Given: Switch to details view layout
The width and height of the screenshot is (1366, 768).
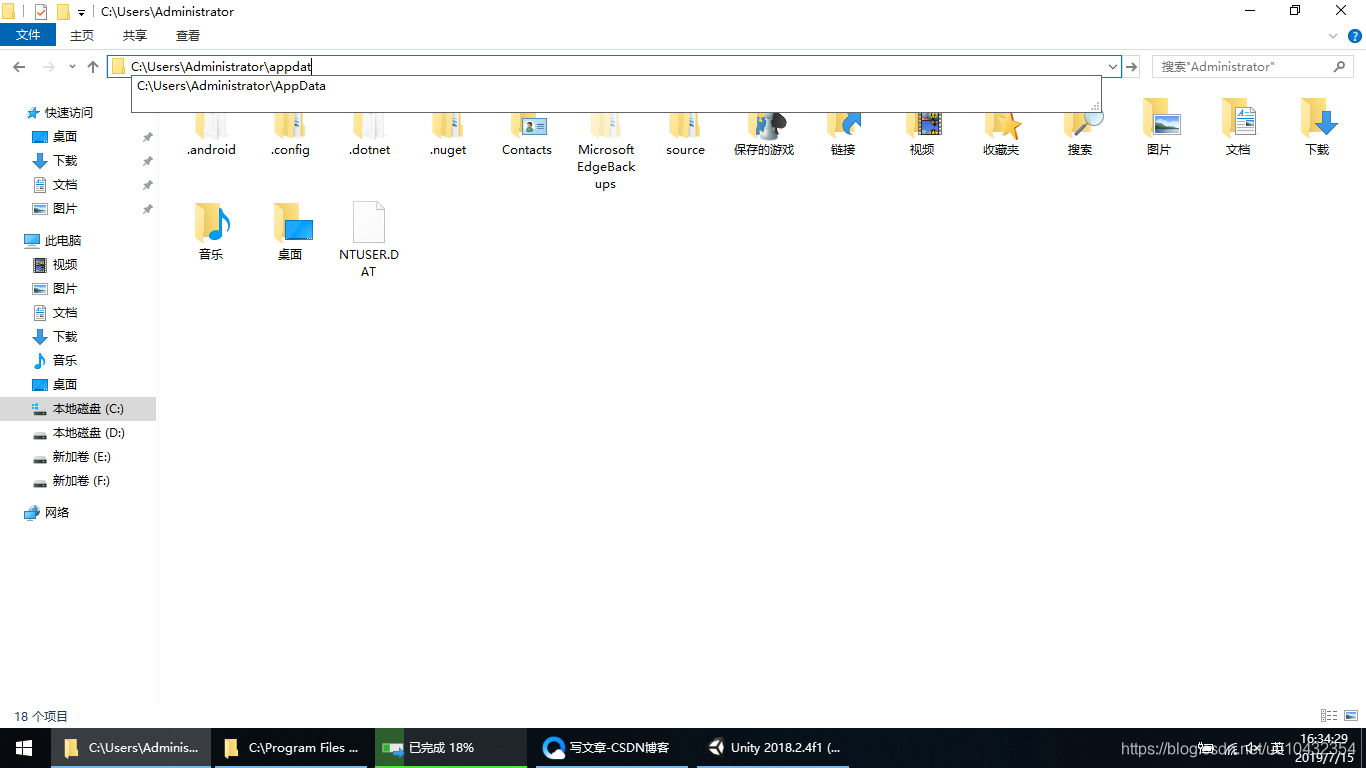Looking at the screenshot, I should coord(1329,716).
